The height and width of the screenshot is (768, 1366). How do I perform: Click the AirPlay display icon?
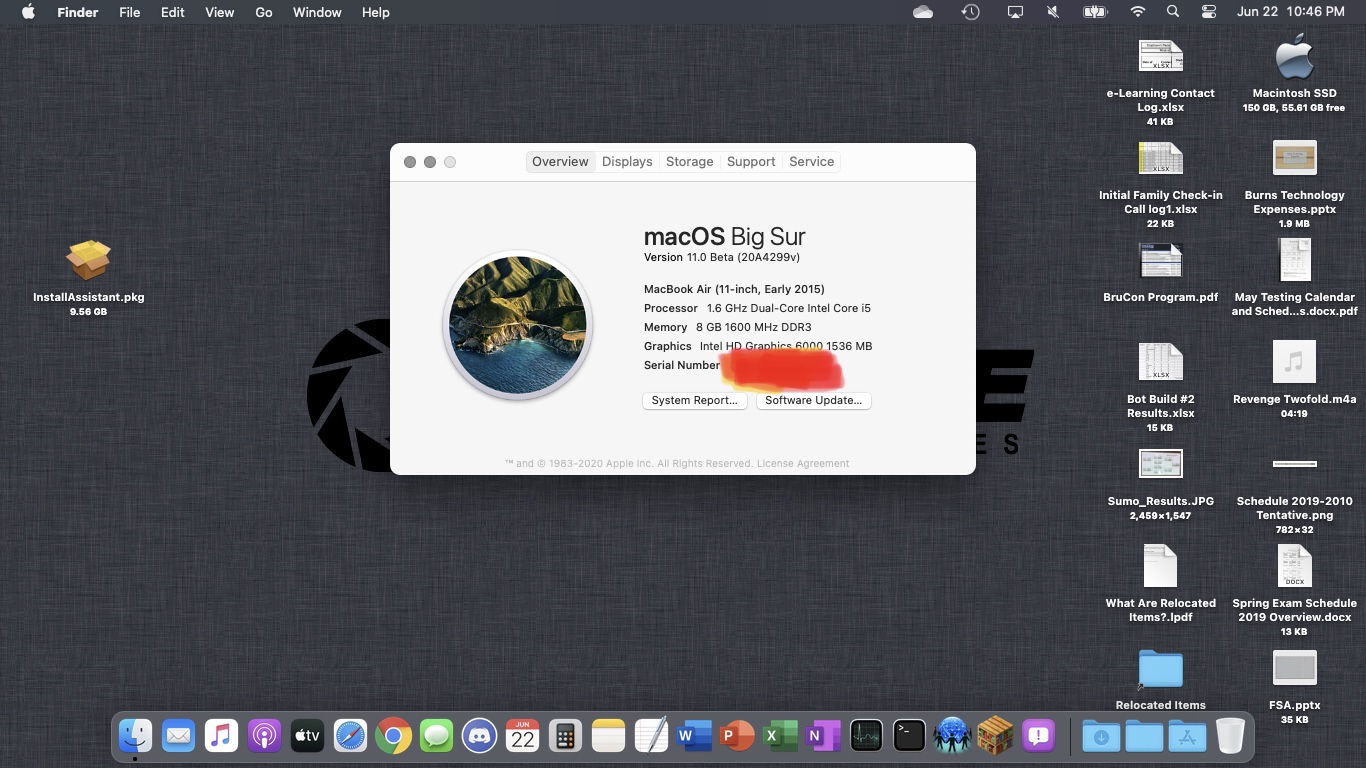[x=1015, y=12]
